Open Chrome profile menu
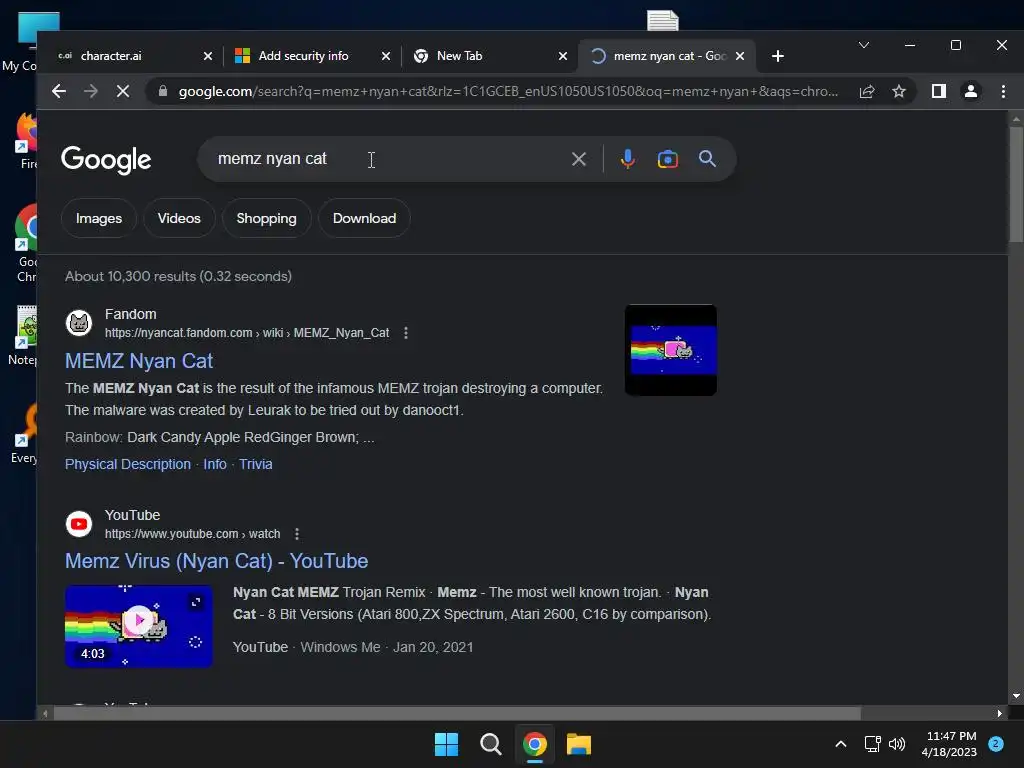Screen dimensions: 1024x768 971,91
